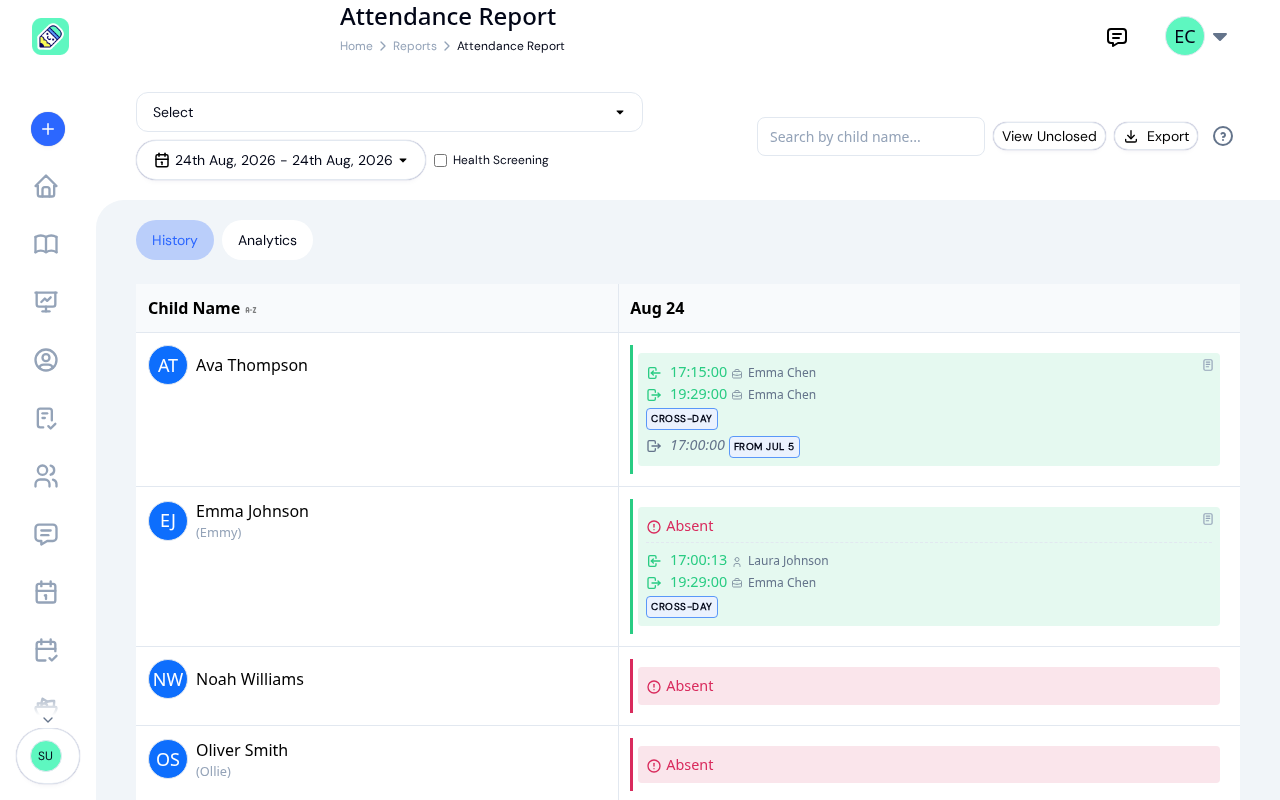Click the blue plus add button
This screenshot has width=1280, height=800.
(x=48, y=129)
